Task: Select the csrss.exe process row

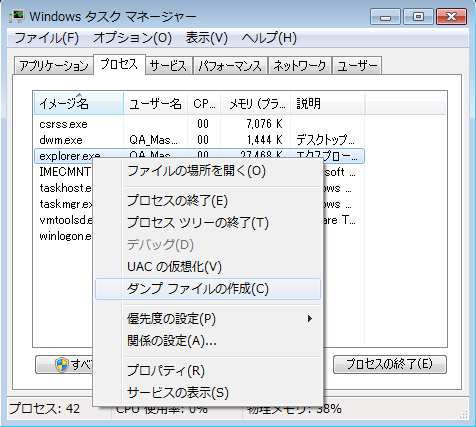Action: coord(199,124)
